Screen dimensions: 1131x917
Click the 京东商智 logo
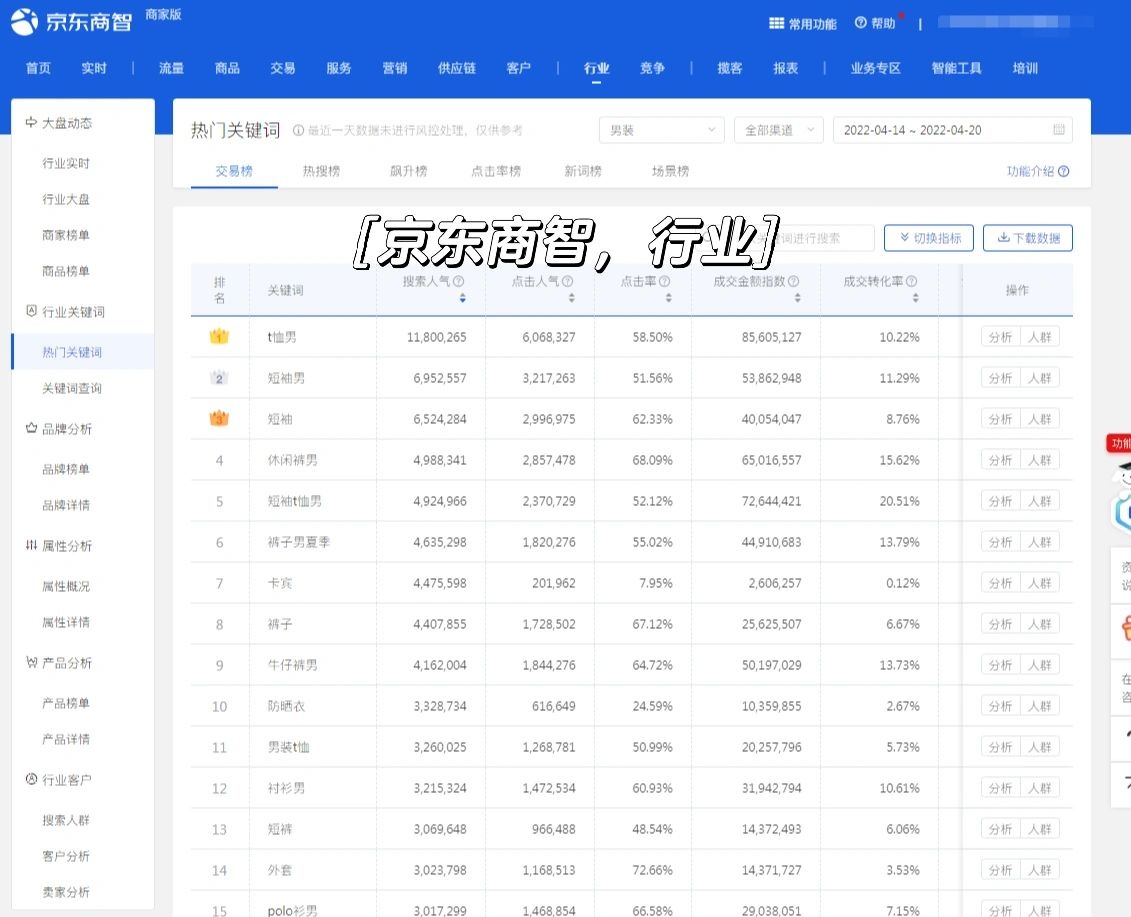click(71, 21)
